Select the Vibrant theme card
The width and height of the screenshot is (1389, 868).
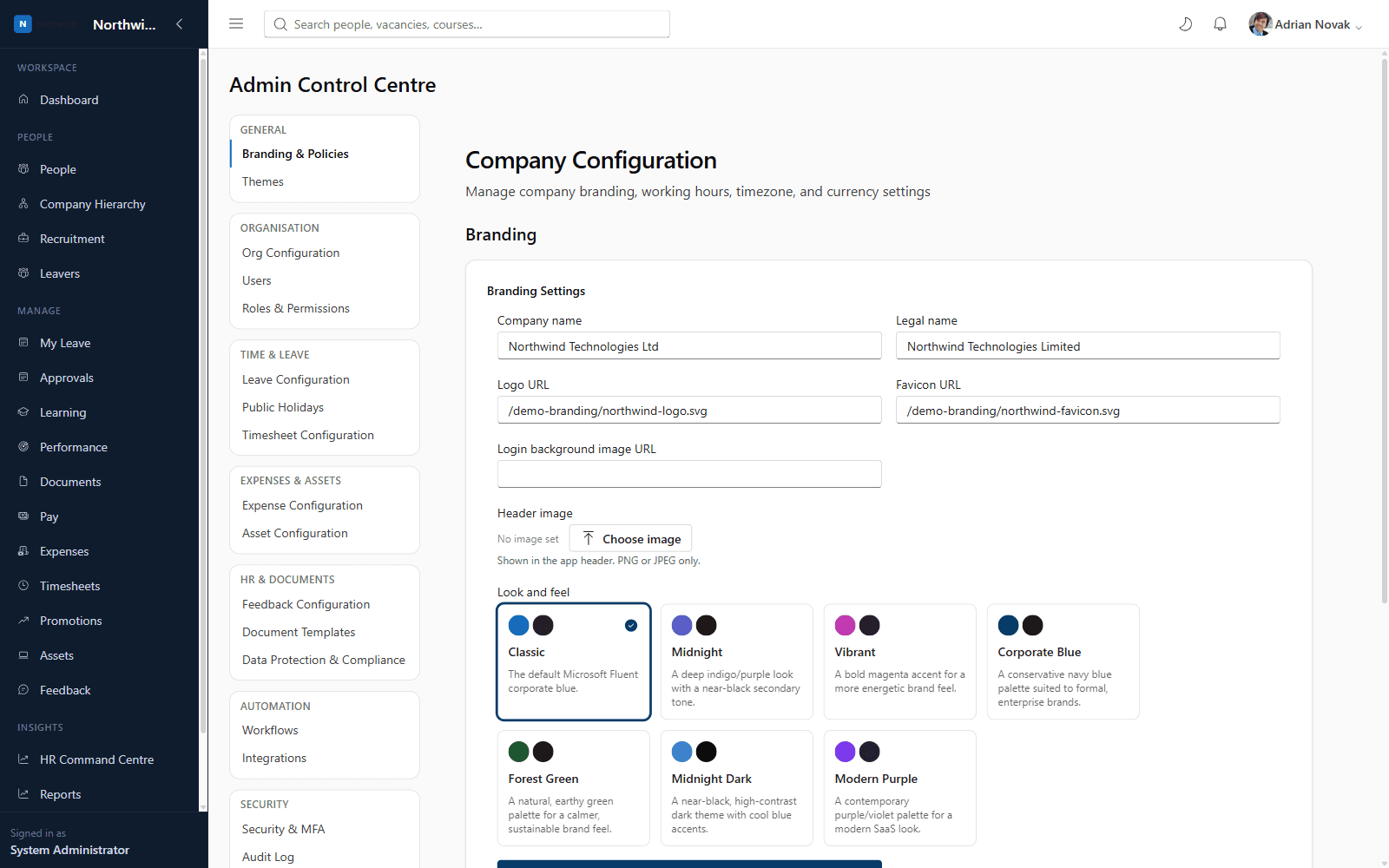[x=900, y=661]
